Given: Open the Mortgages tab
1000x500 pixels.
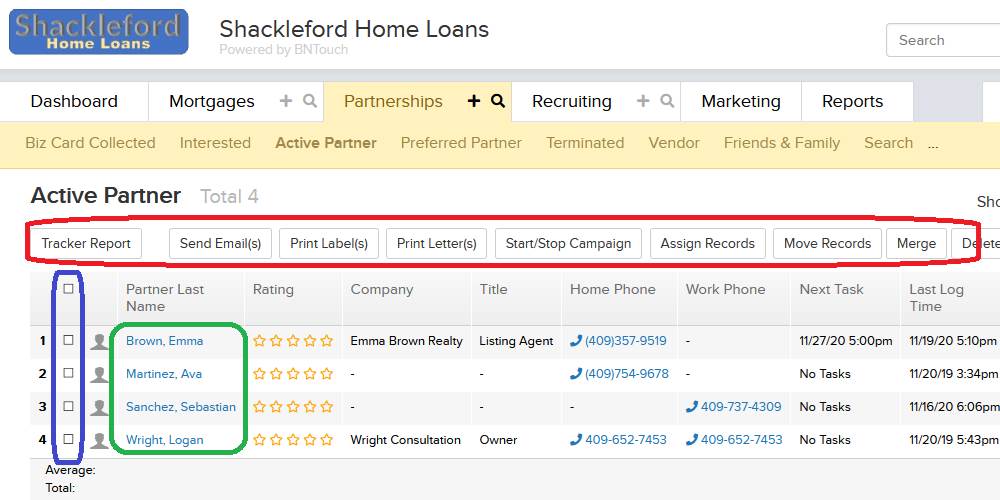Looking at the screenshot, I should tap(212, 101).
